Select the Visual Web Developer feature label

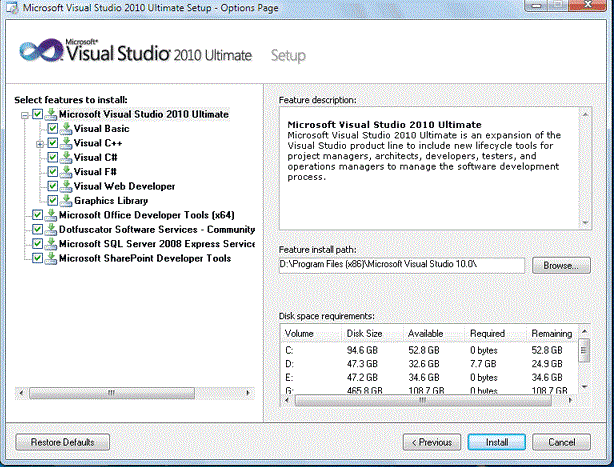point(125,186)
